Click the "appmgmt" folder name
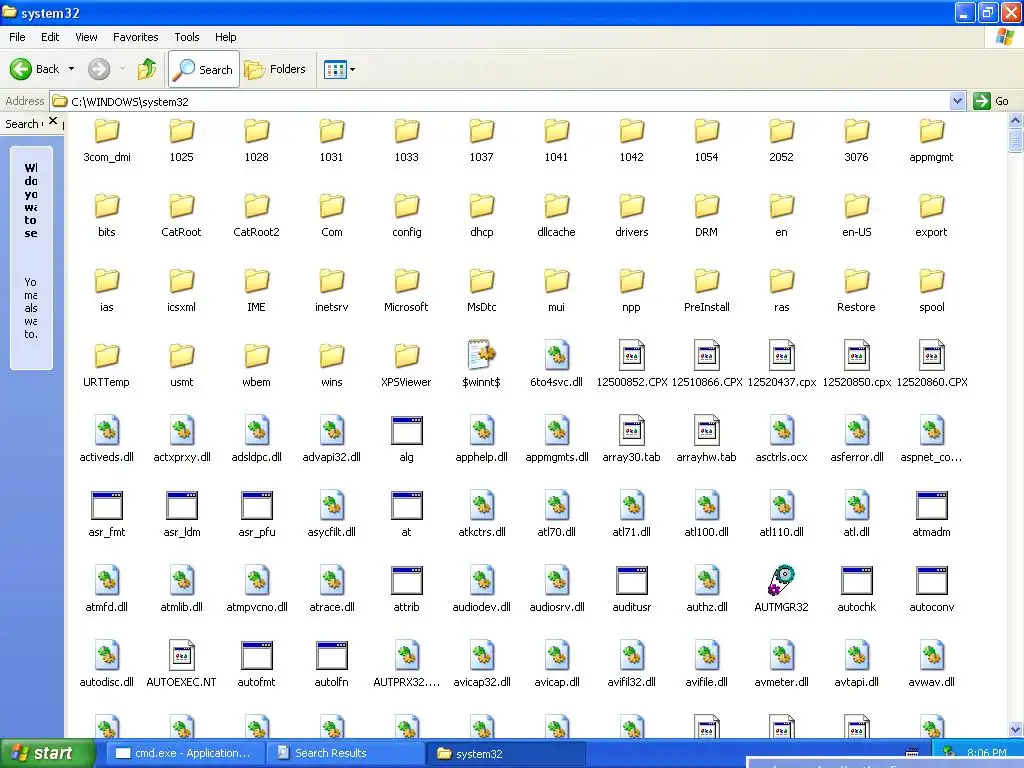 point(931,157)
